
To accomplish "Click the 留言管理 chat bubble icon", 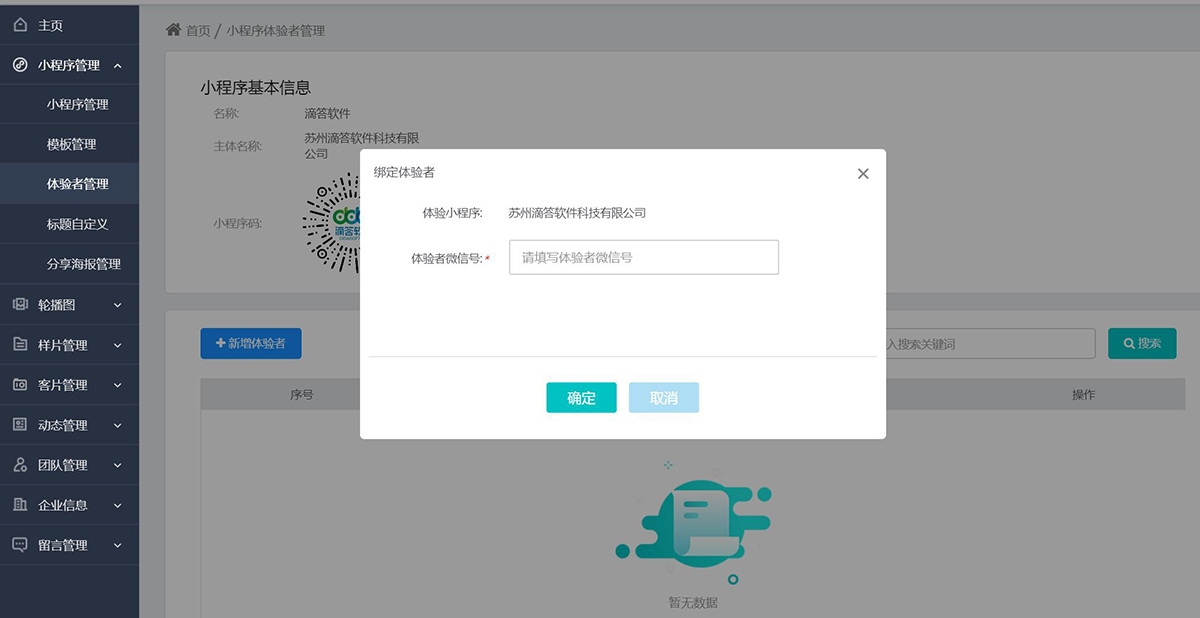I will pos(20,545).
